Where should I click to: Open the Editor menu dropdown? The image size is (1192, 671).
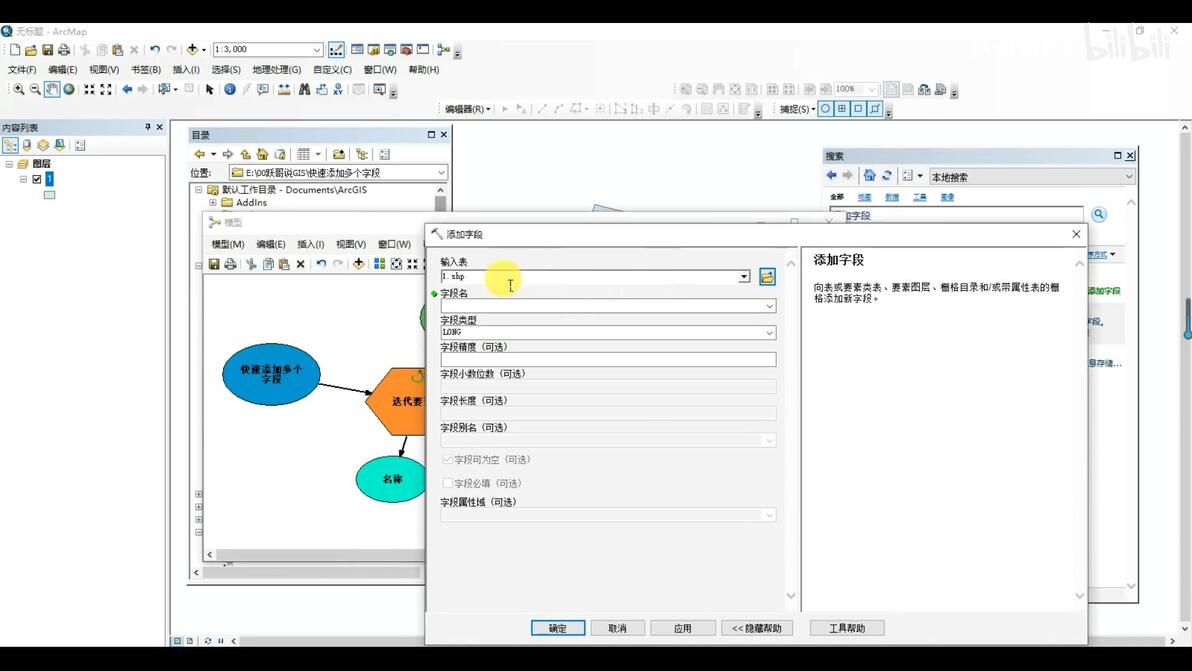click(467, 109)
